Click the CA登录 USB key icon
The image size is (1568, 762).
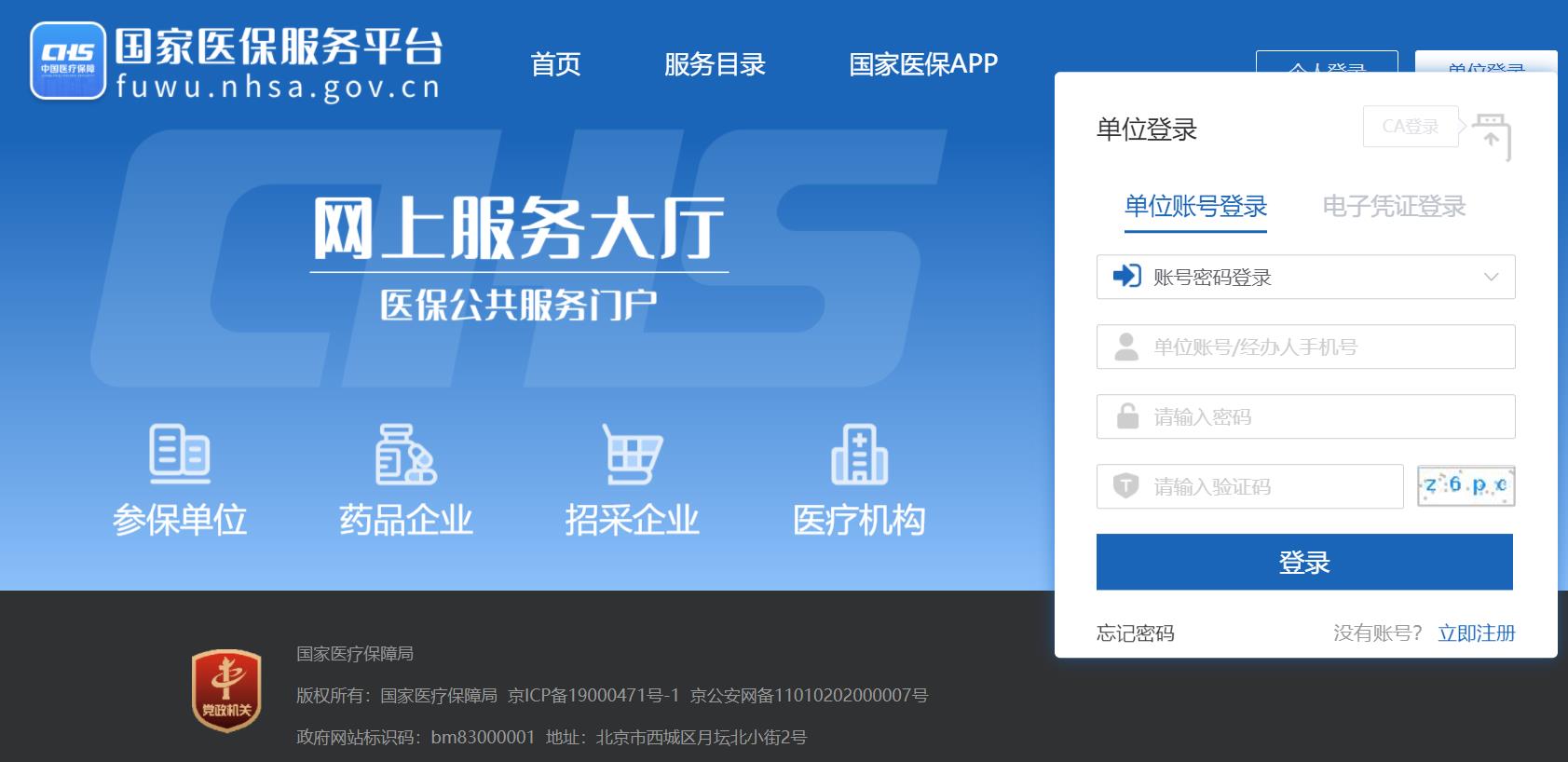1492,136
